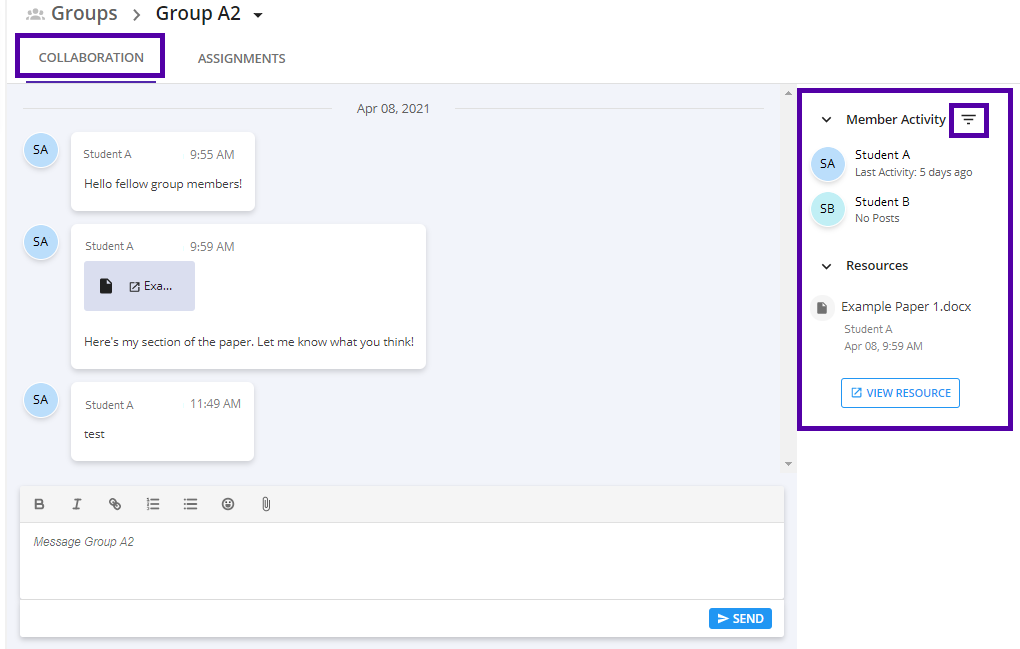
Task: Select Example Paper 1.docx resource name
Action: (x=906, y=306)
